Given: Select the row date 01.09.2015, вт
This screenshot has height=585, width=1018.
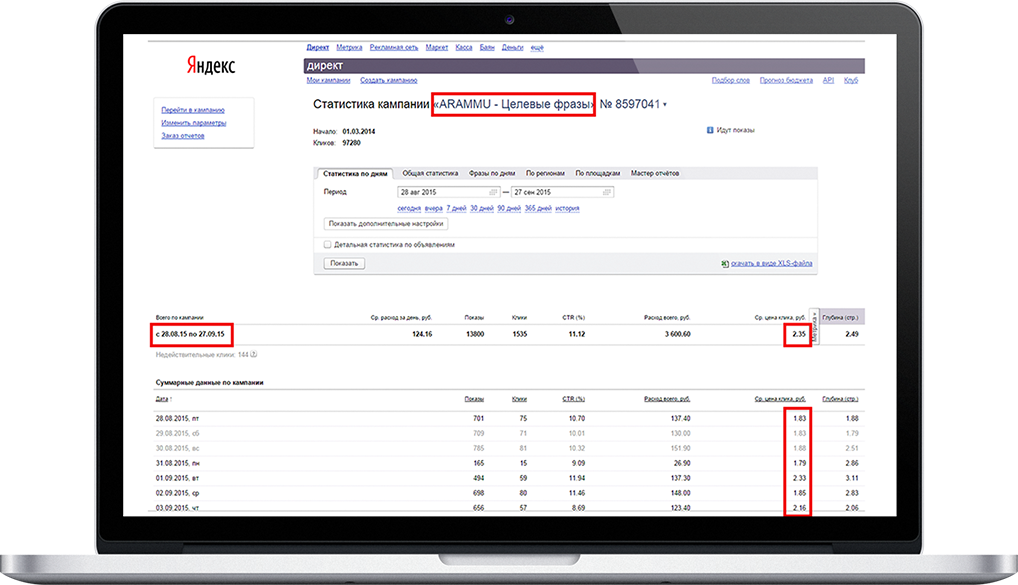Looking at the screenshot, I should click(177, 479).
